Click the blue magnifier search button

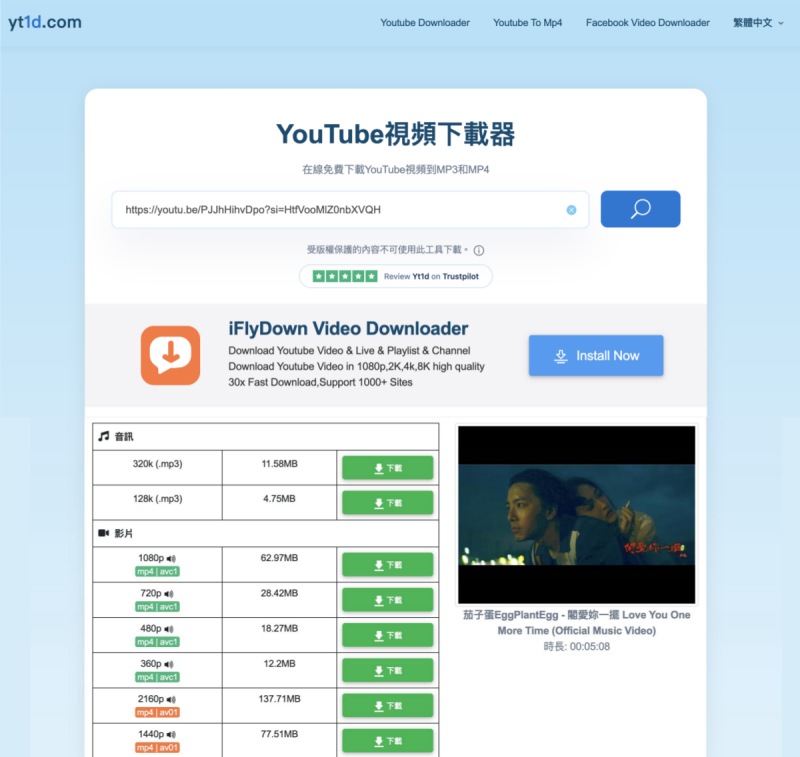click(640, 209)
